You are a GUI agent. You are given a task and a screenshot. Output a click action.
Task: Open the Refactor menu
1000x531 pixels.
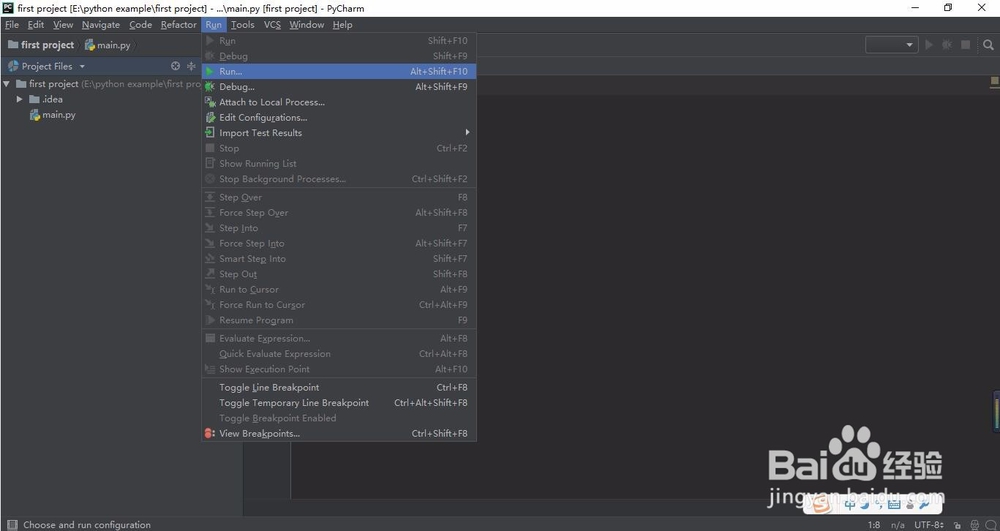179,25
